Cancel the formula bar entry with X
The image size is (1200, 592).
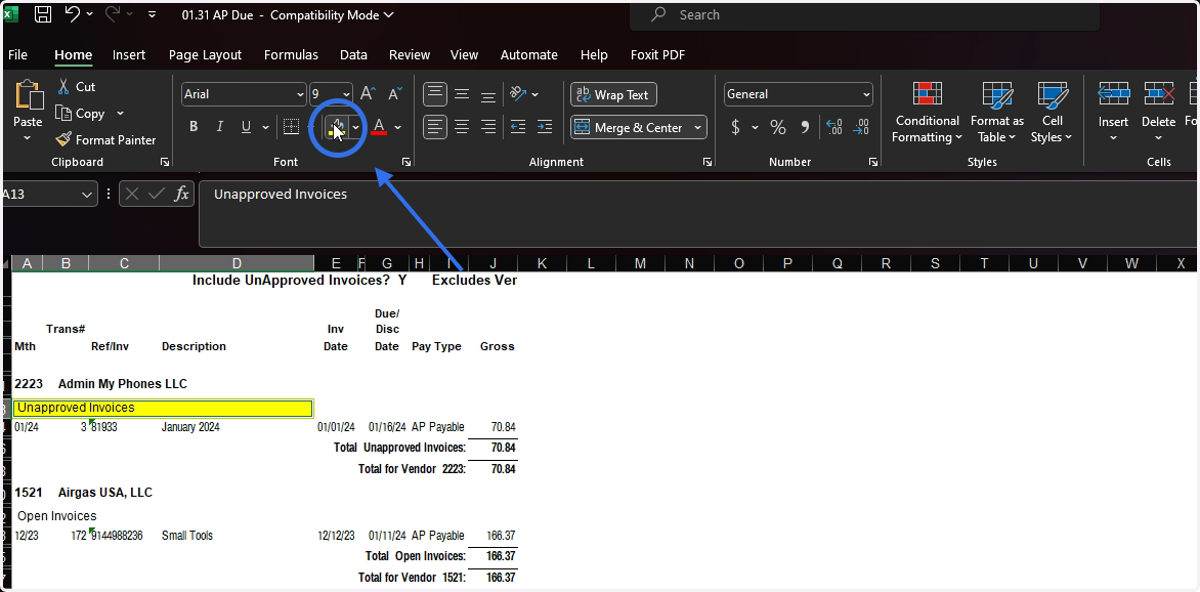click(134, 194)
